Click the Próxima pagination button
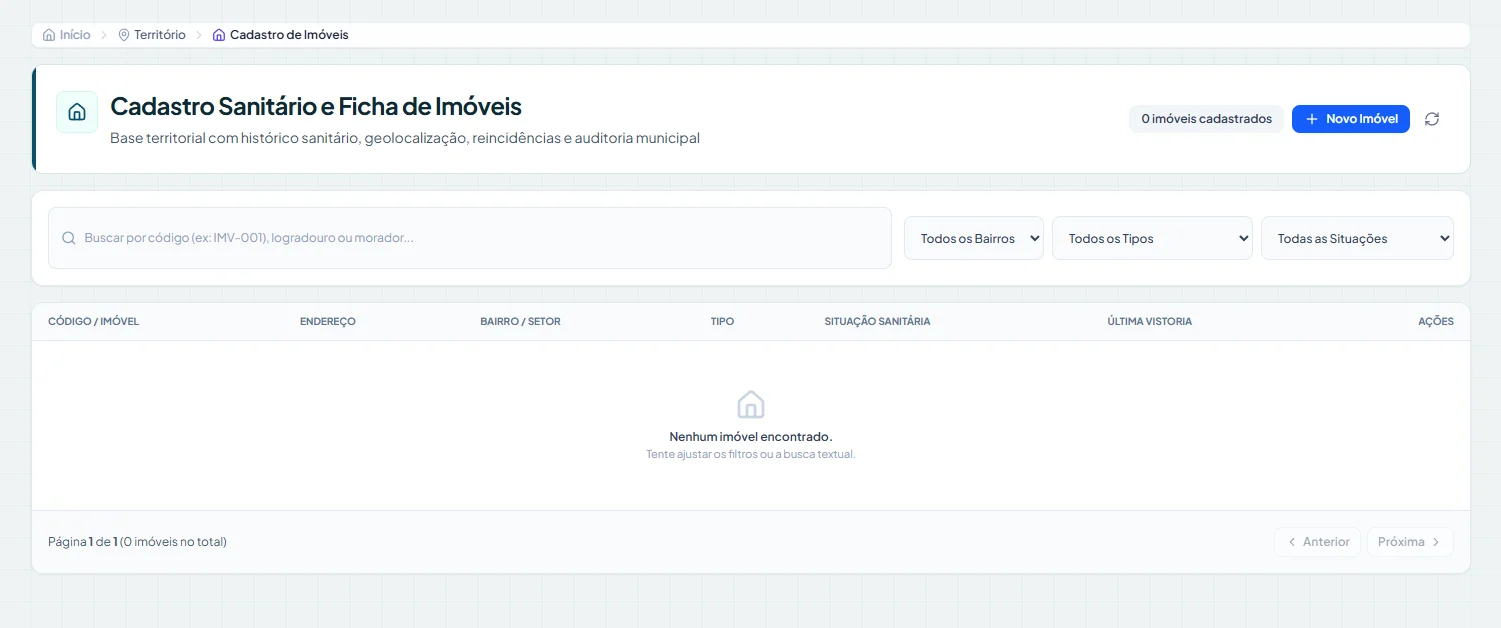The height and width of the screenshot is (628, 1501). coord(1410,542)
